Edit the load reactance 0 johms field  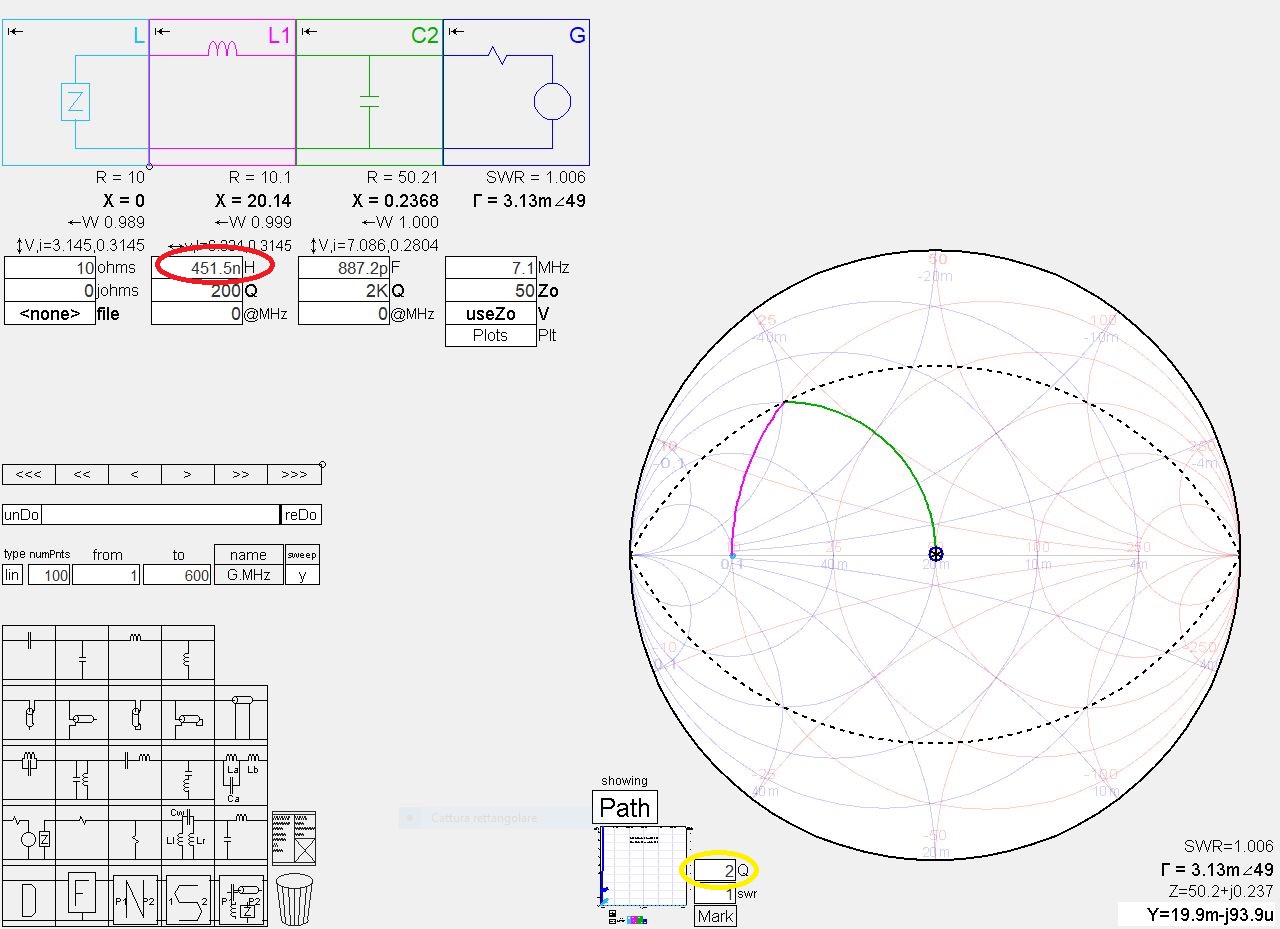pyautogui.click(x=50, y=291)
